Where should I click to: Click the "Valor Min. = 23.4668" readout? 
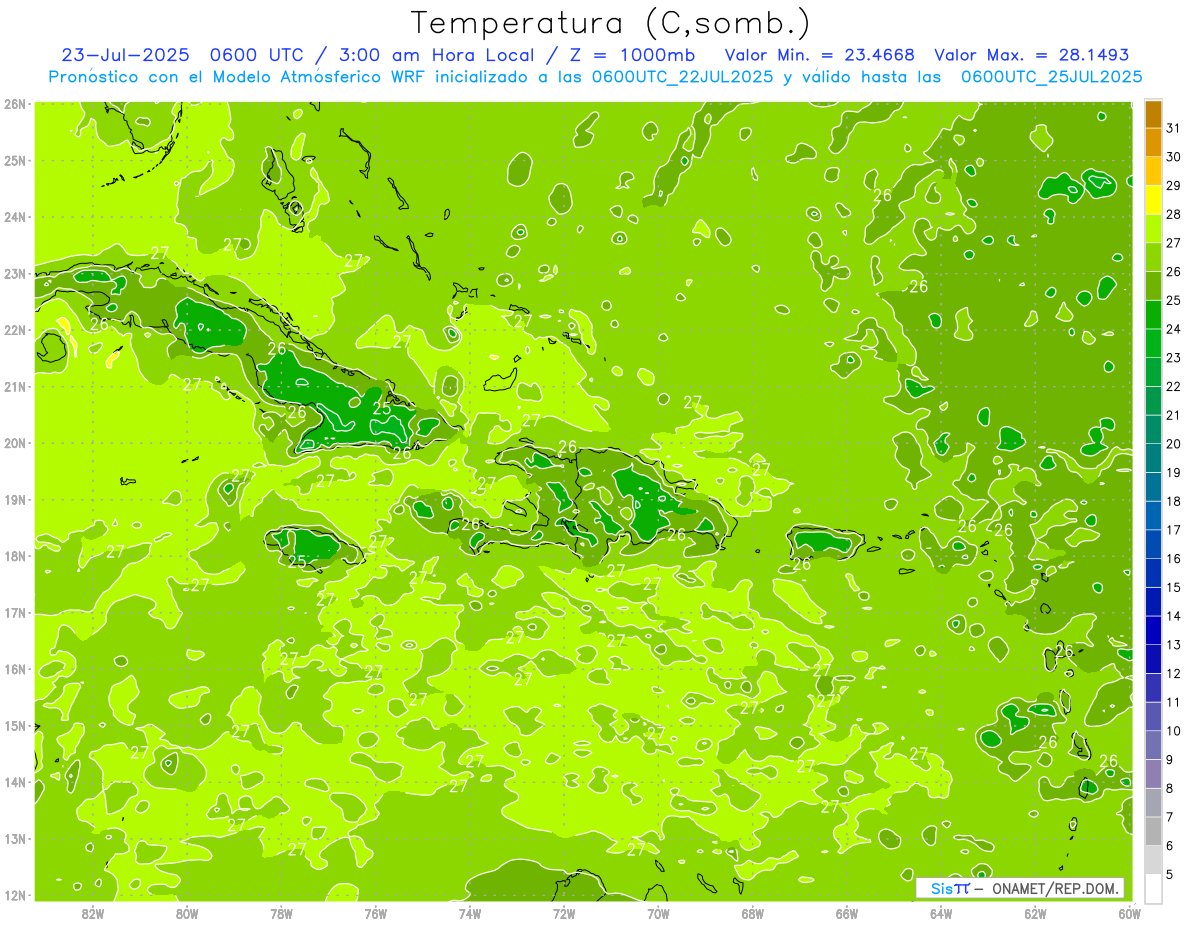point(819,55)
